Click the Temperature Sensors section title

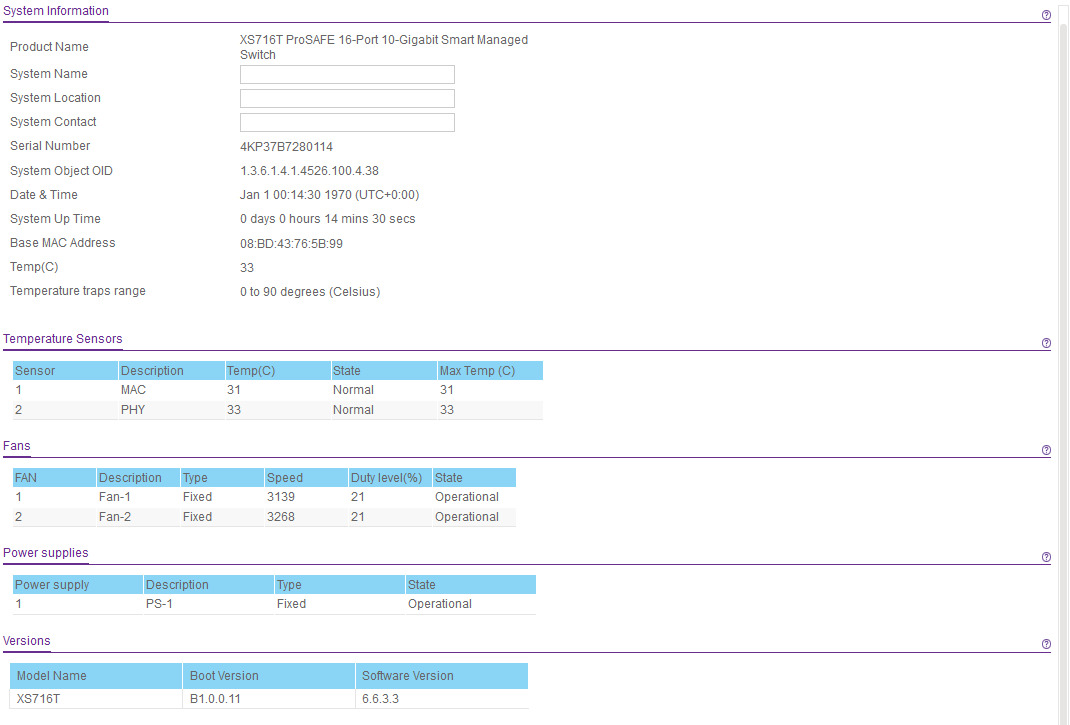[x=63, y=339]
